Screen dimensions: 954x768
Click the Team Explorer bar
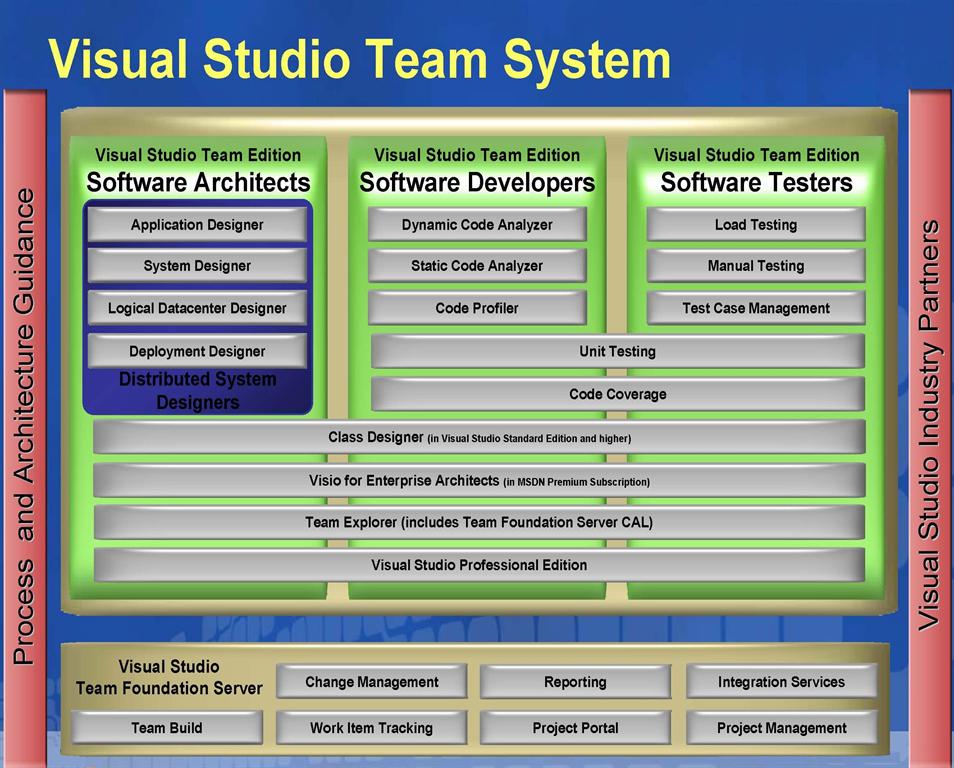[x=479, y=522]
